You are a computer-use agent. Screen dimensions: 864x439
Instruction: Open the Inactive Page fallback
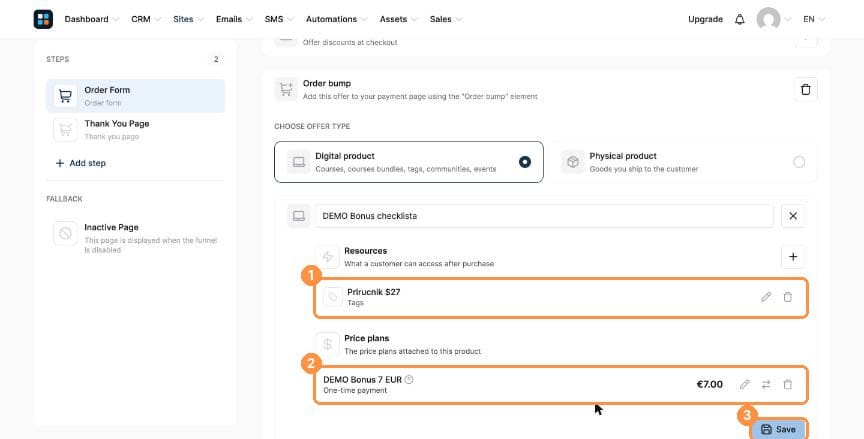pos(136,237)
